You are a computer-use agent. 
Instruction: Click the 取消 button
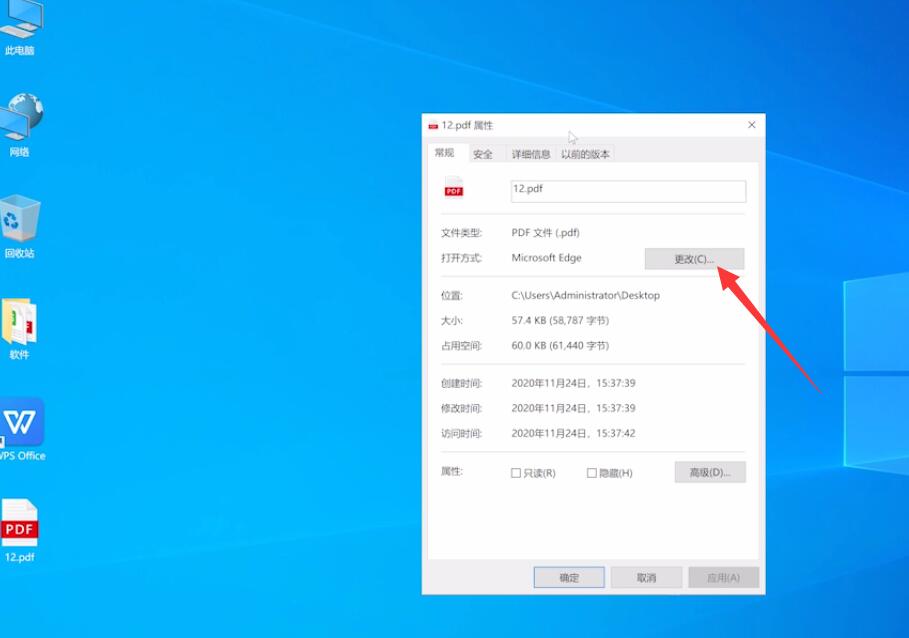[646, 578]
